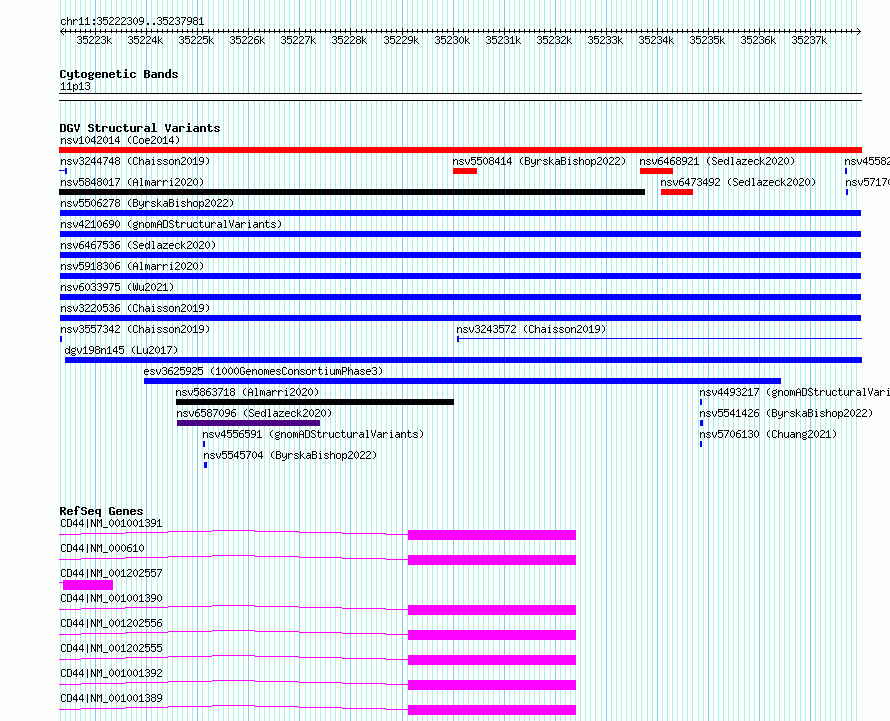Image resolution: width=890 pixels, height=721 pixels.
Task: Click the CD44|NM_001001389 transcript label
Action: pos(111,698)
